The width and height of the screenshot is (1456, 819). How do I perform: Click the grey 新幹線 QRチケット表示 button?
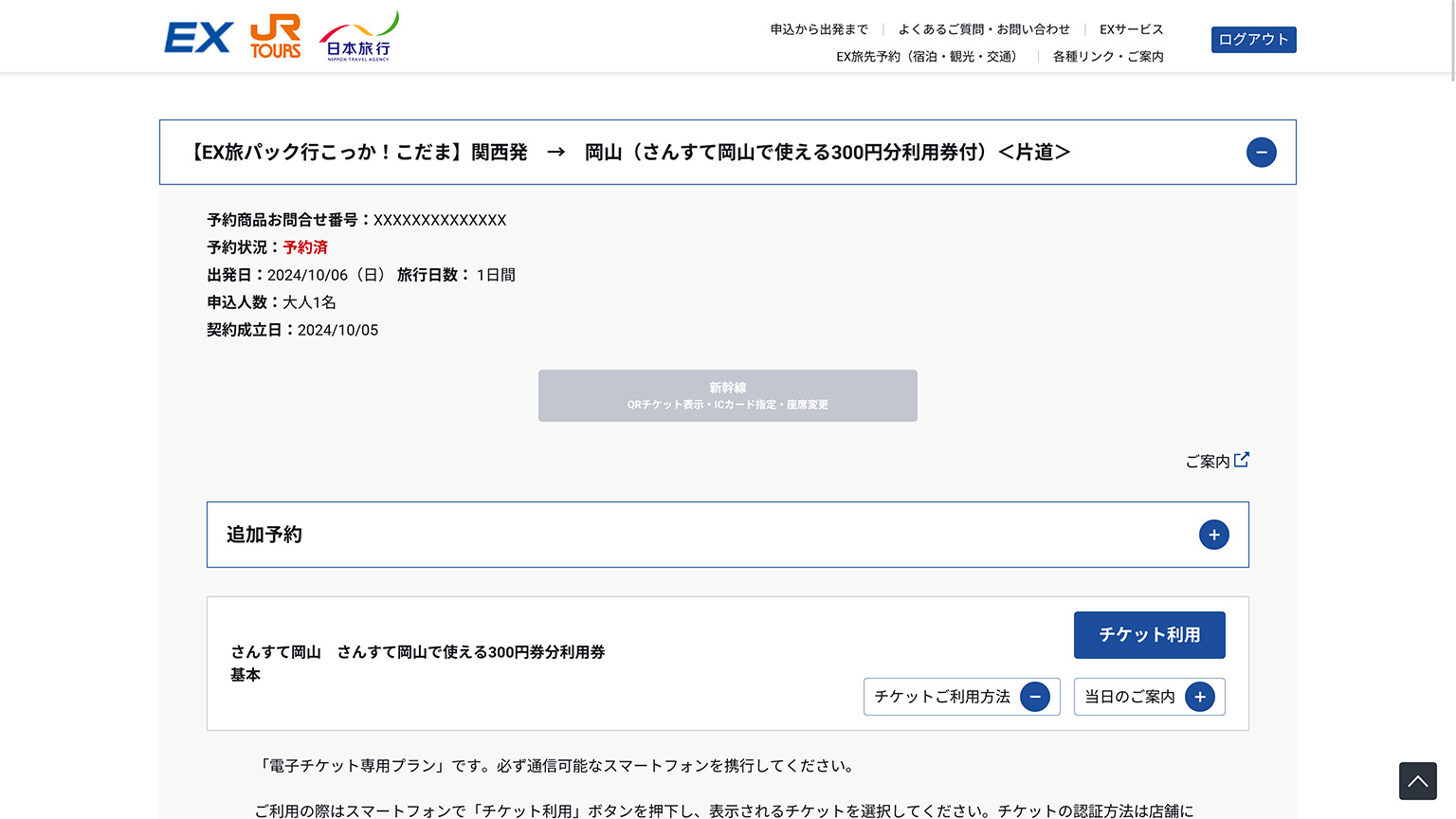[727, 396]
